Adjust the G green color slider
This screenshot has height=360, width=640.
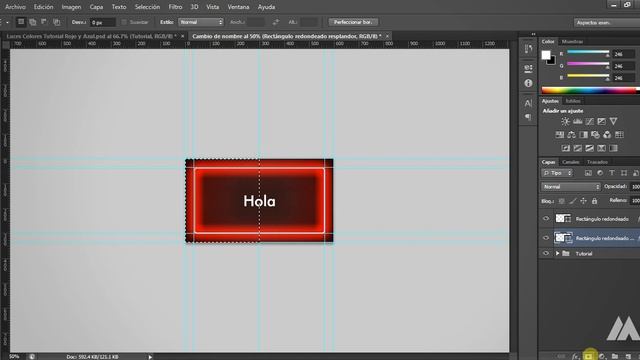pos(588,65)
